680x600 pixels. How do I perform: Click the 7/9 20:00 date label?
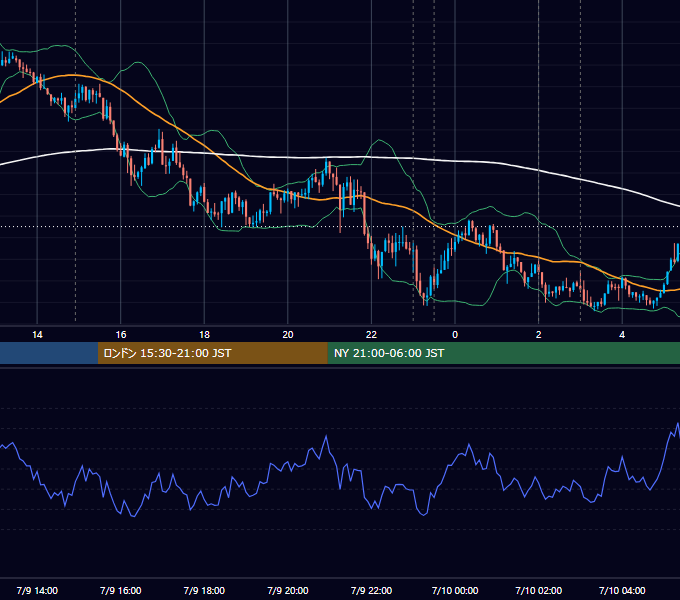pos(288,590)
